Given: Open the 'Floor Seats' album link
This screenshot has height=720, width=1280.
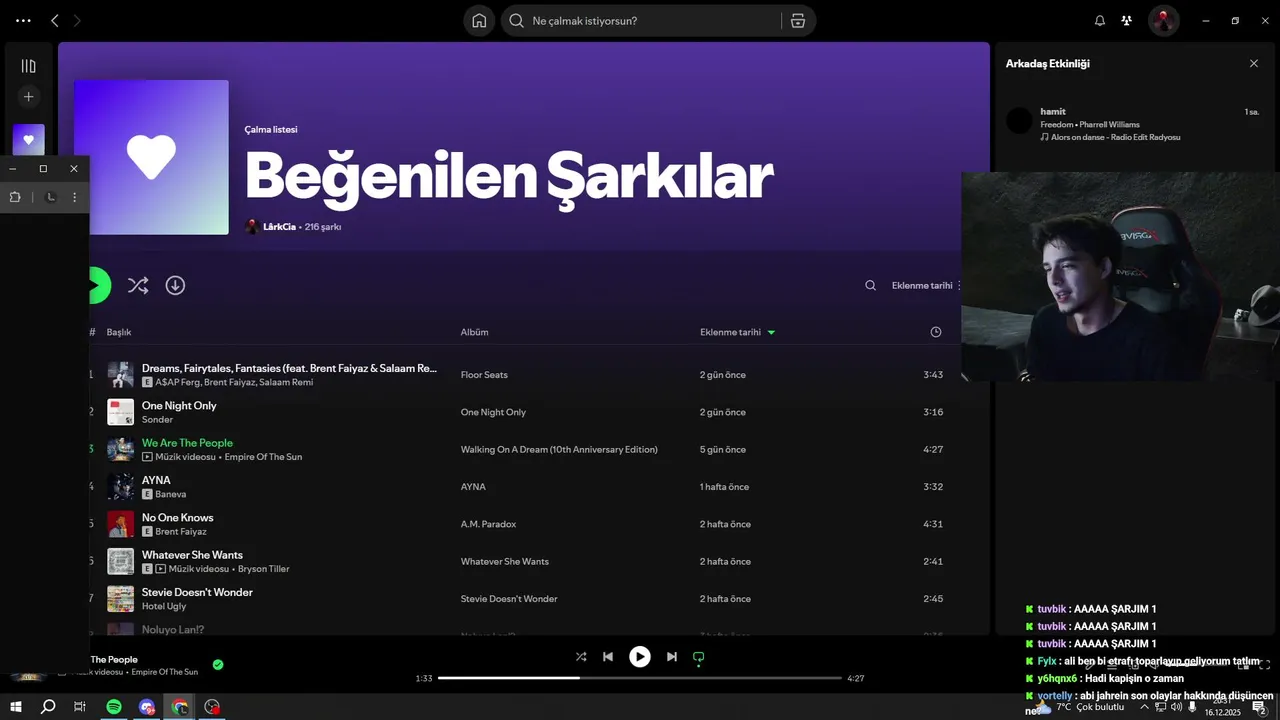Looking at the screenshot, I should click(484, 375).
